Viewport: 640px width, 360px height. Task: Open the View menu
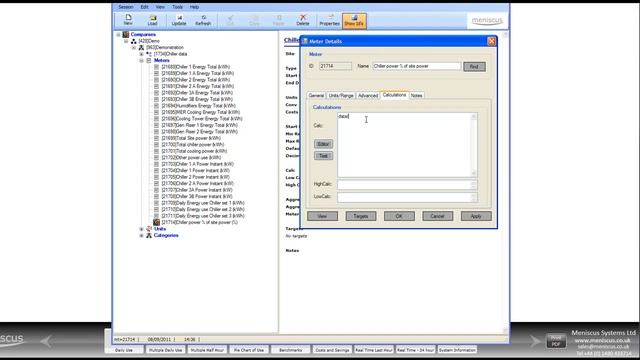(x=160, y=7)
